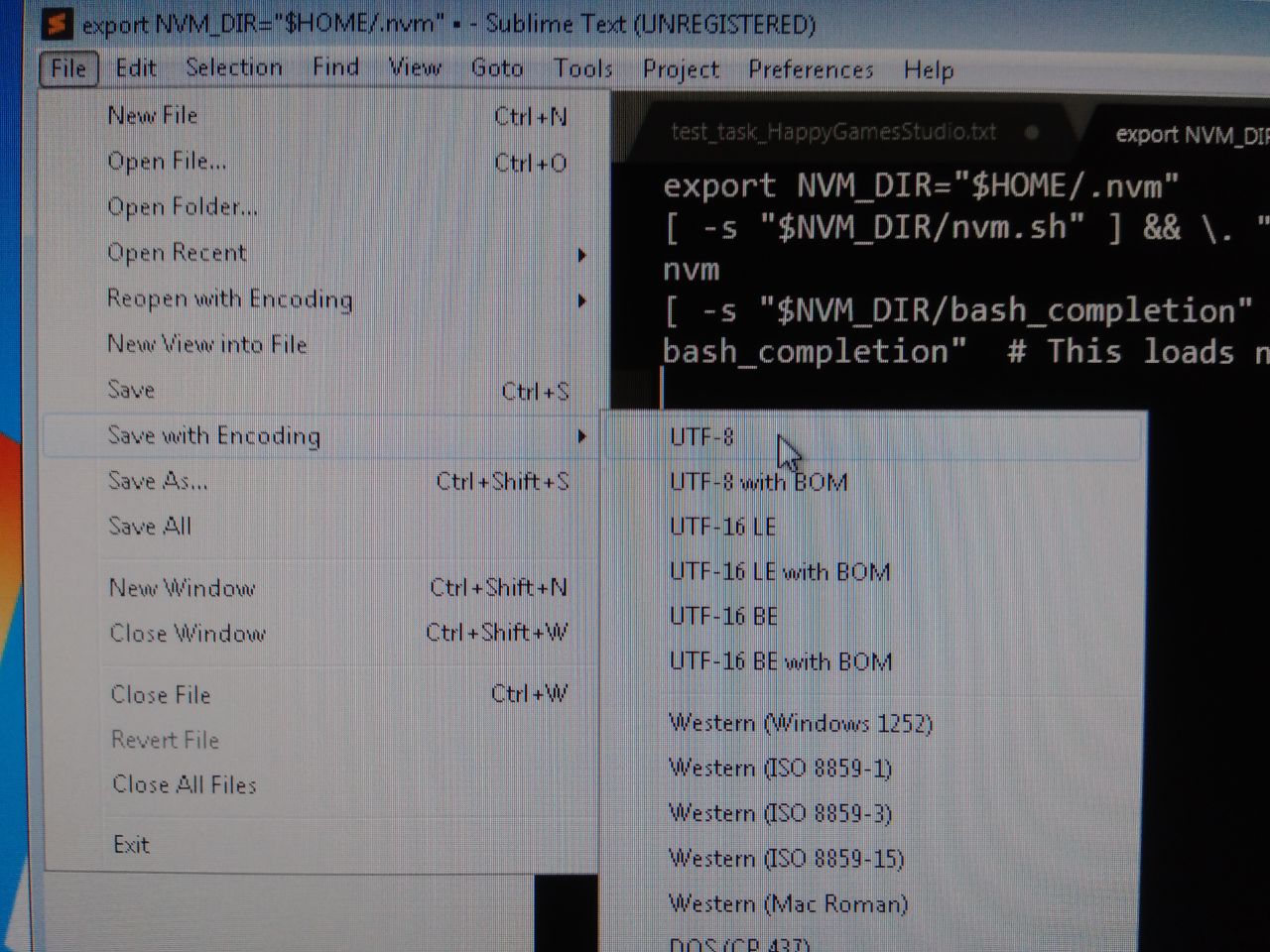Image resolution: width=1270 pixels, height=952 pixels.
Task: Open the Preferences menu
Action: (x=811, y=70)
